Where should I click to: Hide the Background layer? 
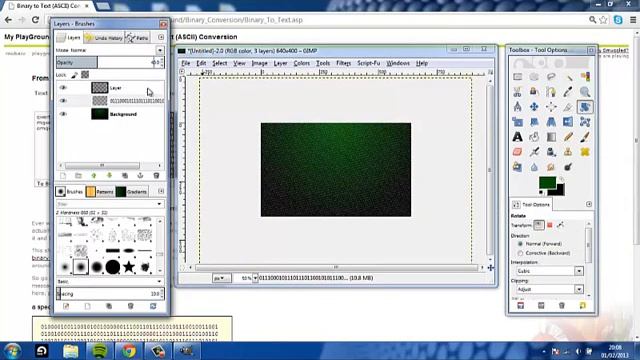[63, 114]
